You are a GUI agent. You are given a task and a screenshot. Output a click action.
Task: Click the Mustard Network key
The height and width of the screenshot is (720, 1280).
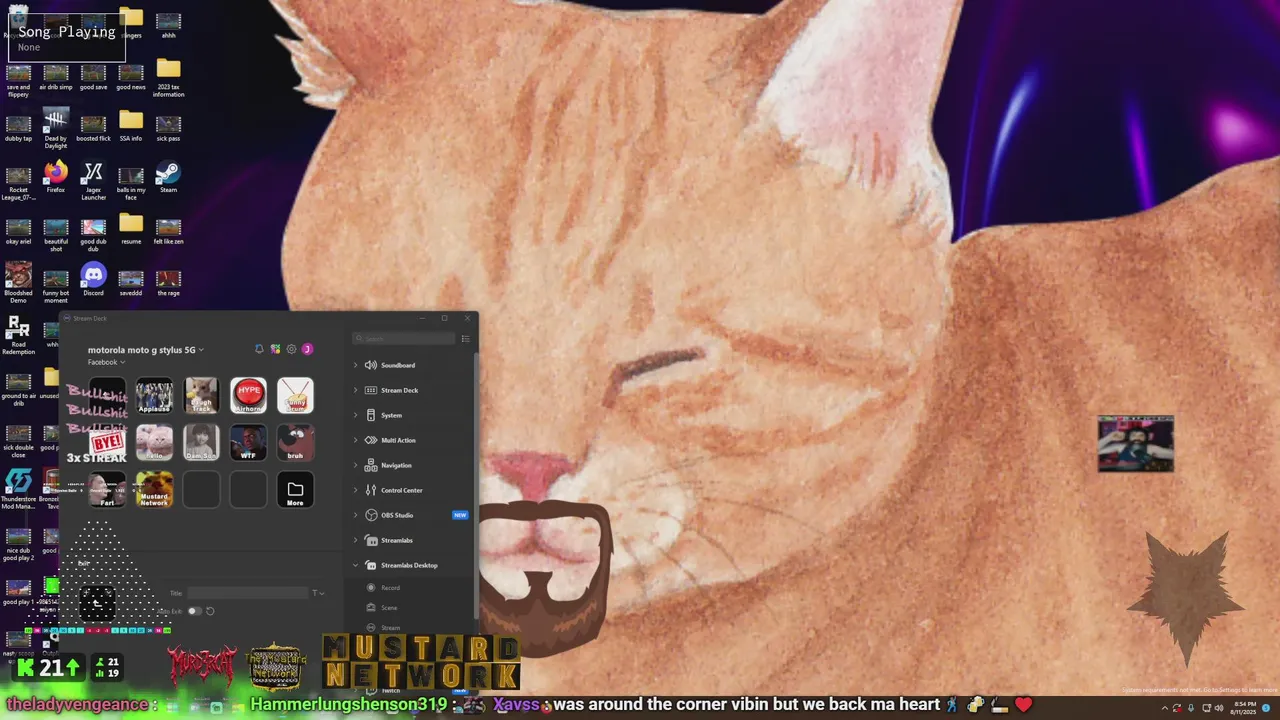point(154,490)
